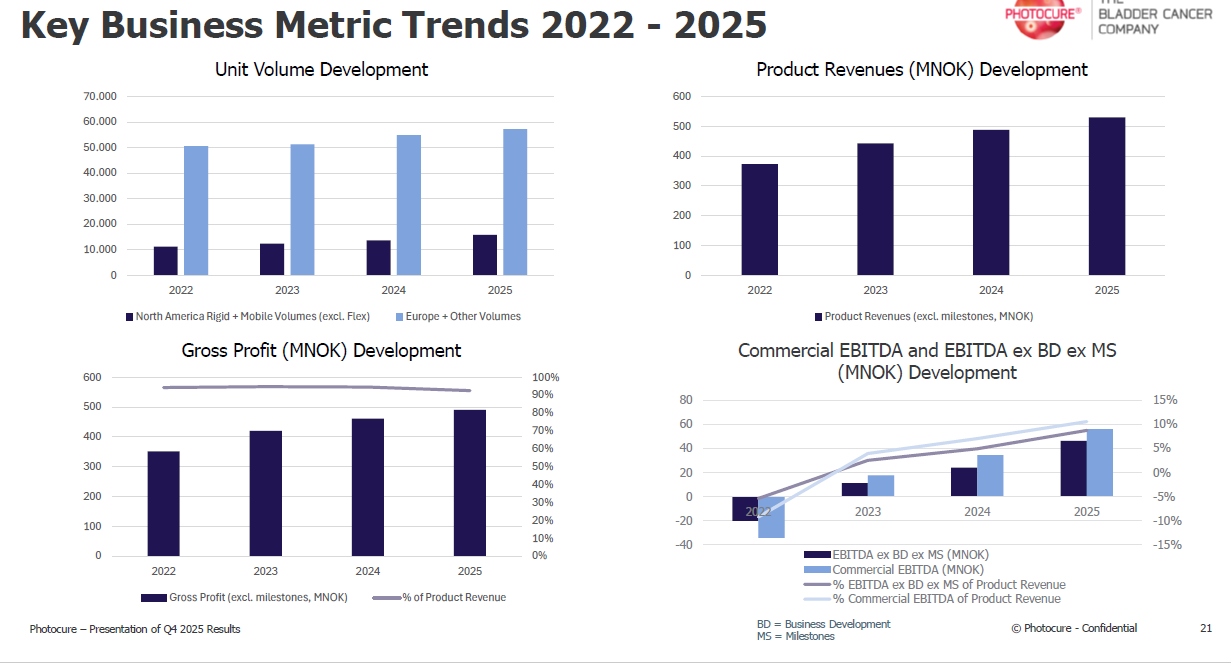Click the Product Revenues (MNOK) Development title

pyautogui.click(x=922, y=70)
